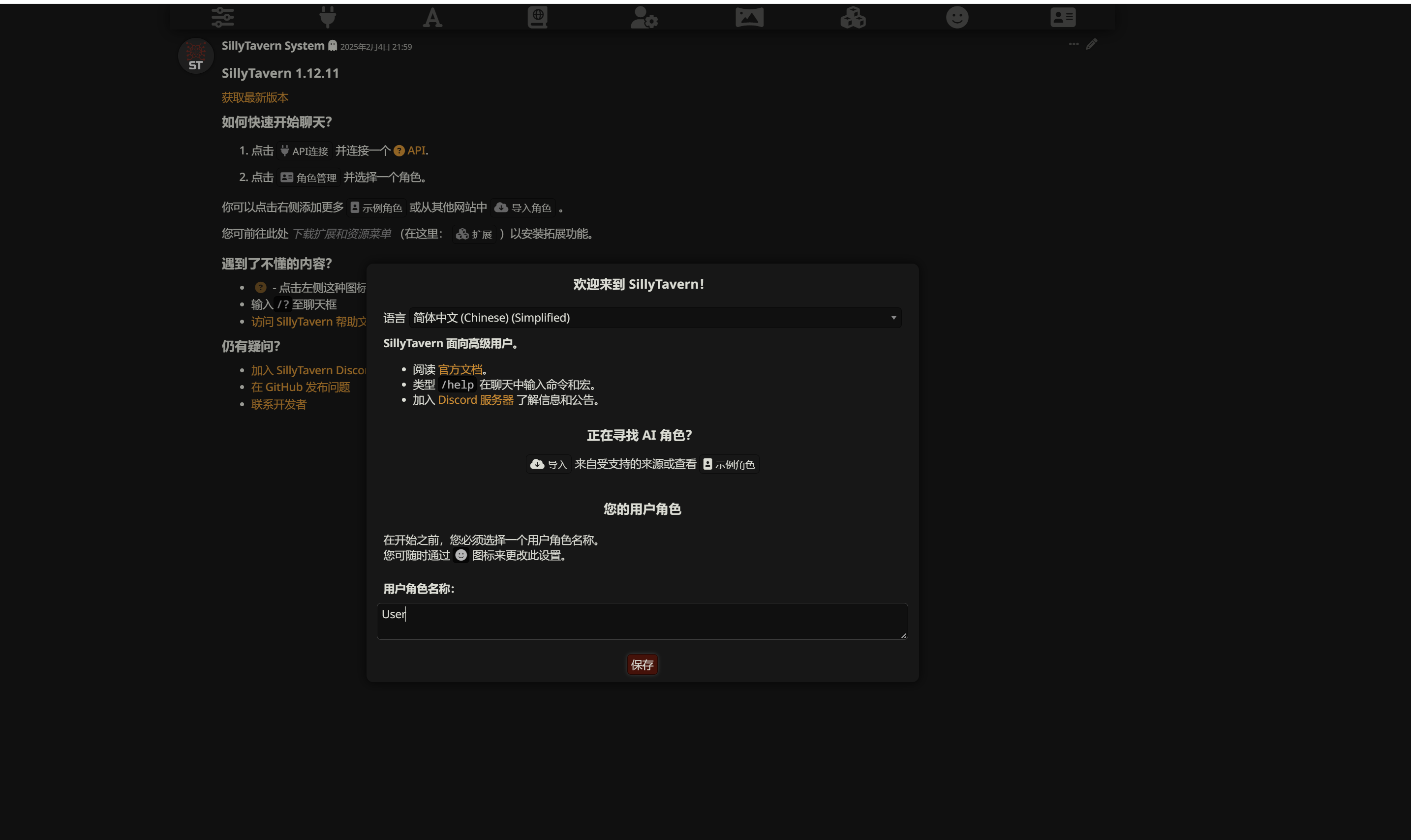The height and width of the screenshot is (840, 1411).
Task: Click the smiley icon in persona hint text
Action: pyautogui.click(x=461, y=555)
